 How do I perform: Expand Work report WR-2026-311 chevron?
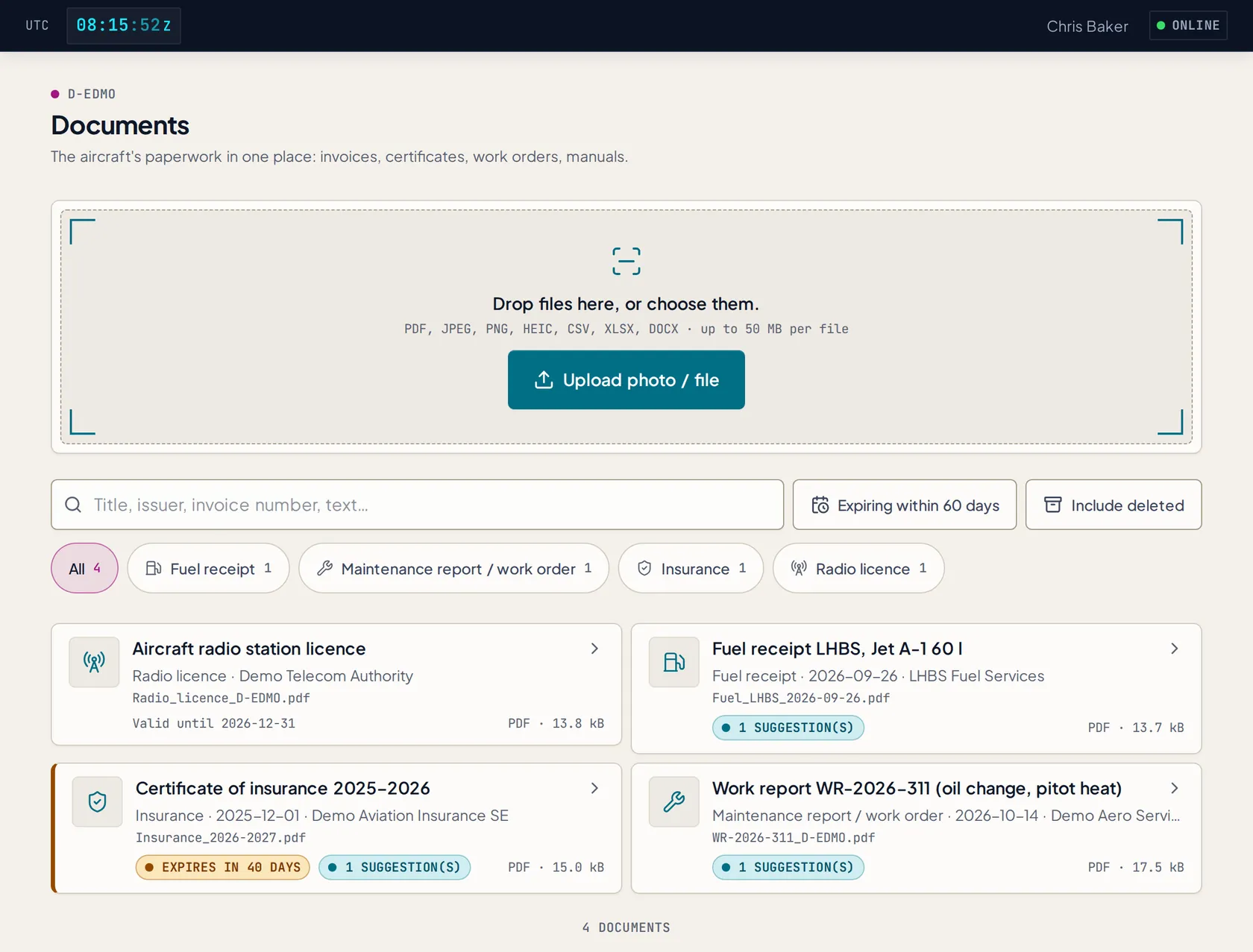click(1174, 788)
